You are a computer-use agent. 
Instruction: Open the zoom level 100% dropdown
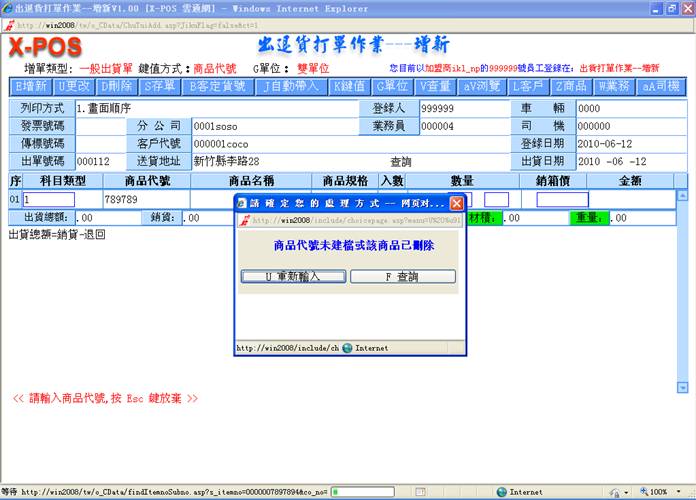[661, 492]
